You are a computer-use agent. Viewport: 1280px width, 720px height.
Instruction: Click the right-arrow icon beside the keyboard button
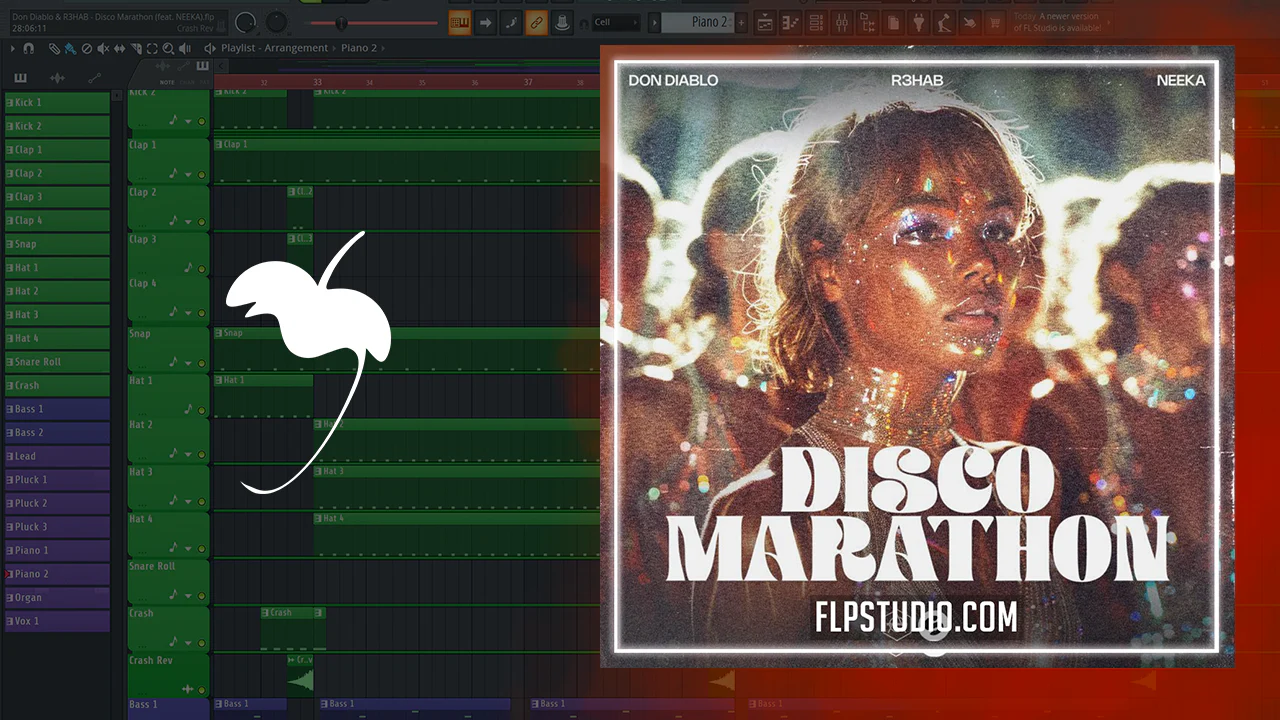(485, 22)
